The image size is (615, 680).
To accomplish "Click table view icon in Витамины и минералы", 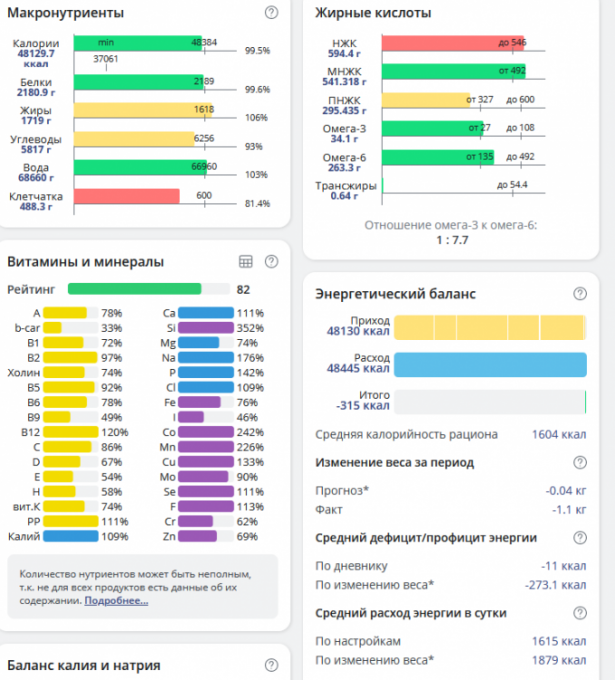I will (246, 262).
